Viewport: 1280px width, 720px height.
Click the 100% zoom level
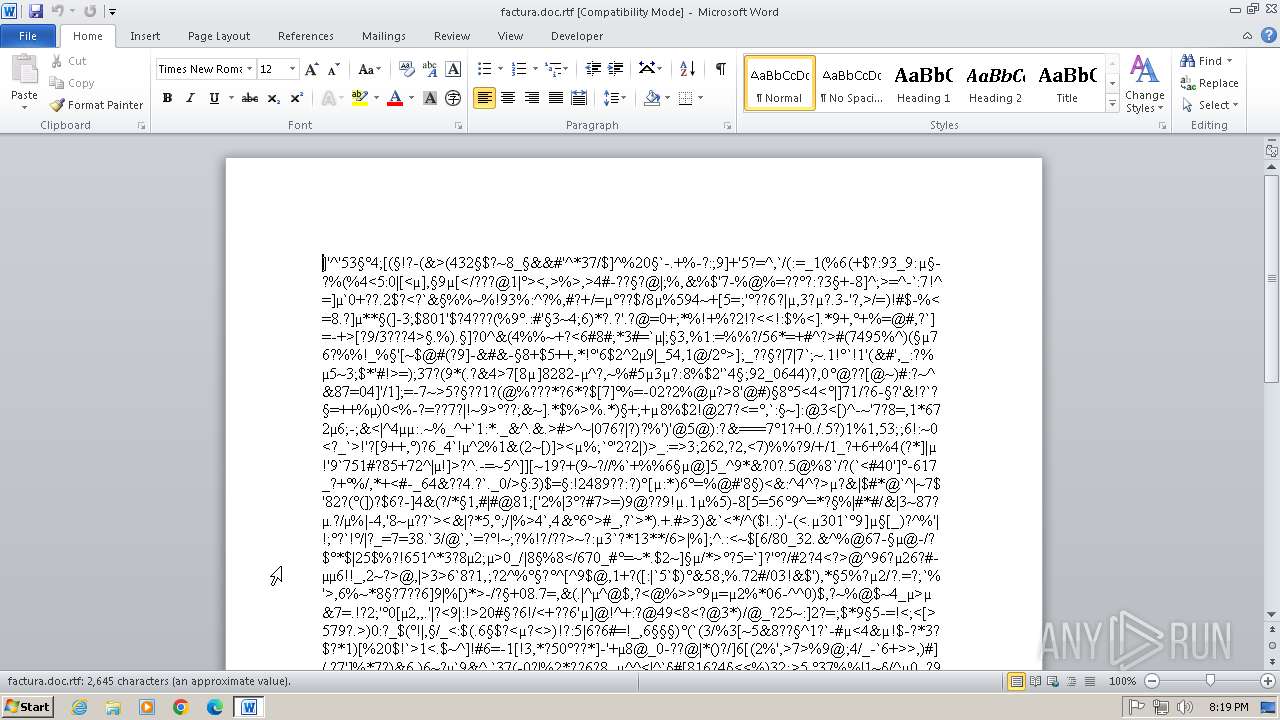1122,681
